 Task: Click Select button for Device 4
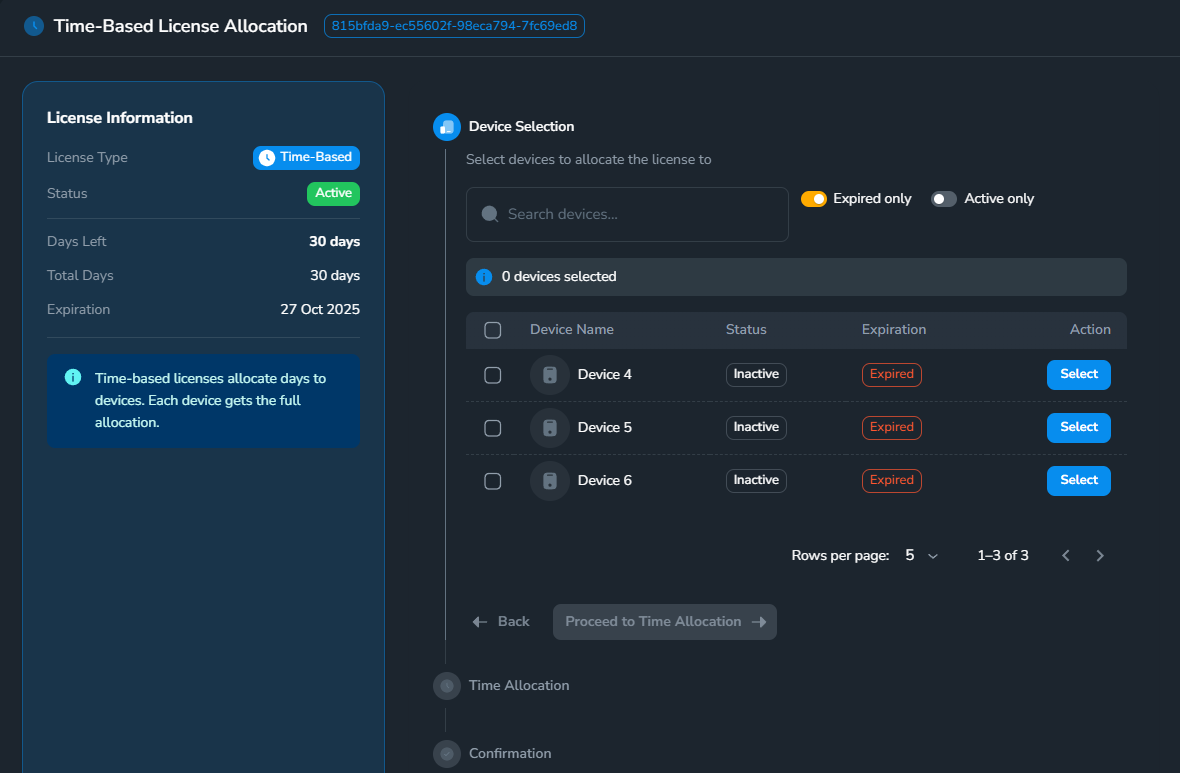point(1078,375)
